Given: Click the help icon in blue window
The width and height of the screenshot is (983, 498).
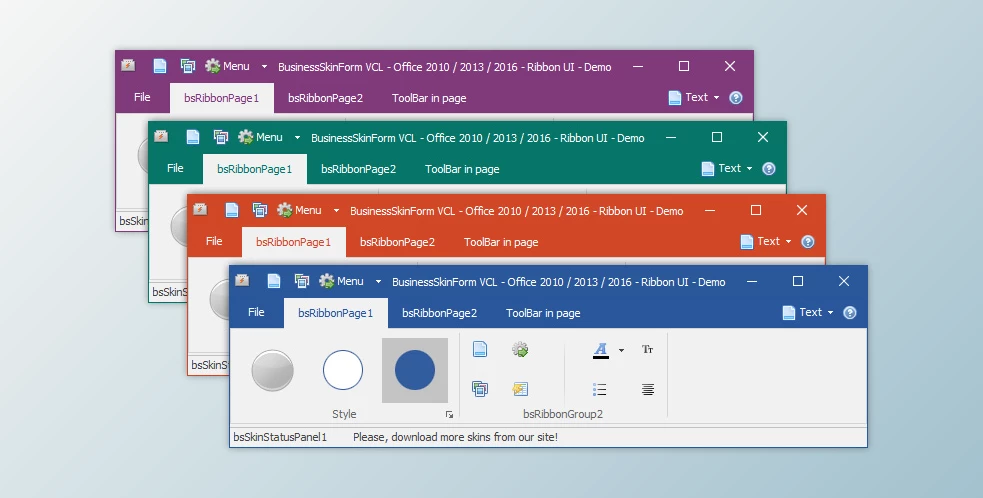Looking at the screenshot, I should 850,312.
